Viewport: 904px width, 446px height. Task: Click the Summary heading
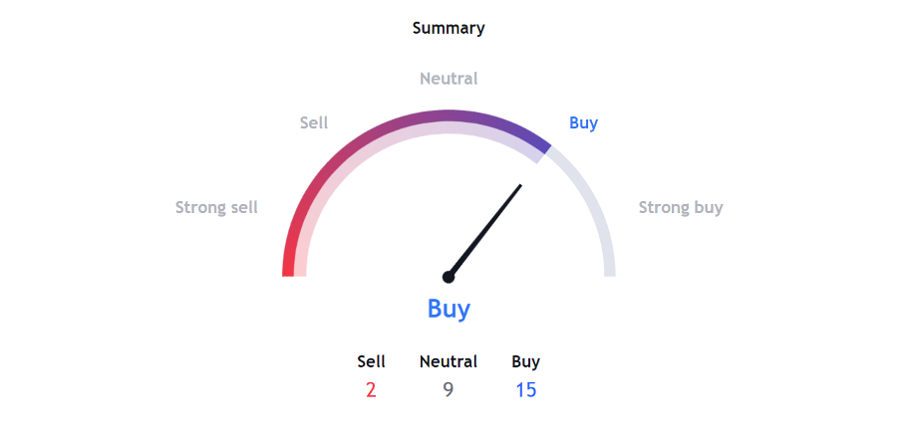point(449,28)
